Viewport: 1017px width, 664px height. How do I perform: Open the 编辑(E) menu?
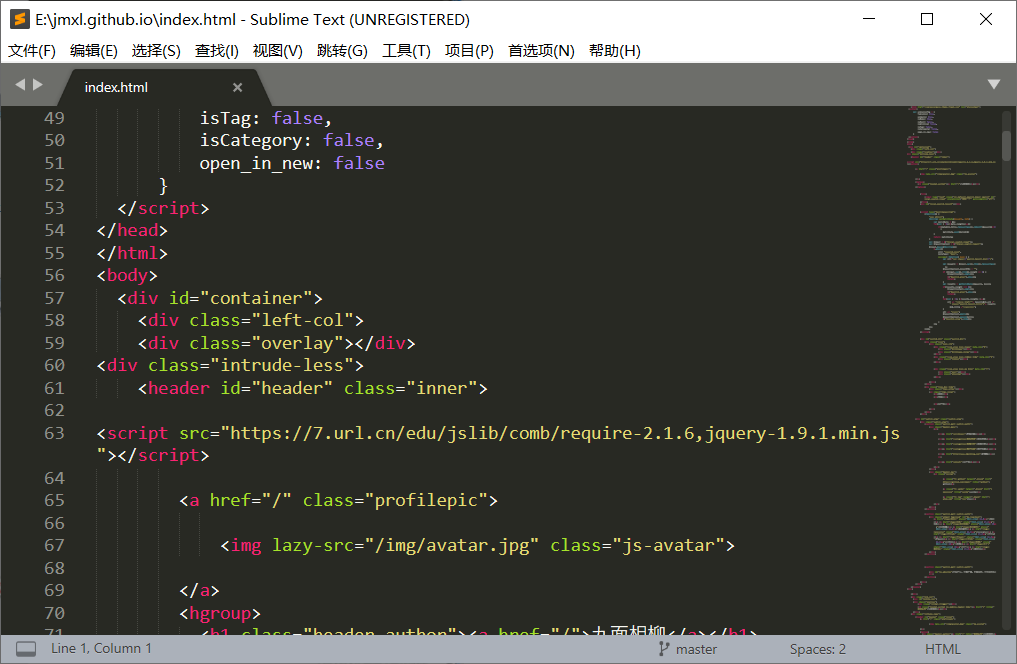click(94, 51)
